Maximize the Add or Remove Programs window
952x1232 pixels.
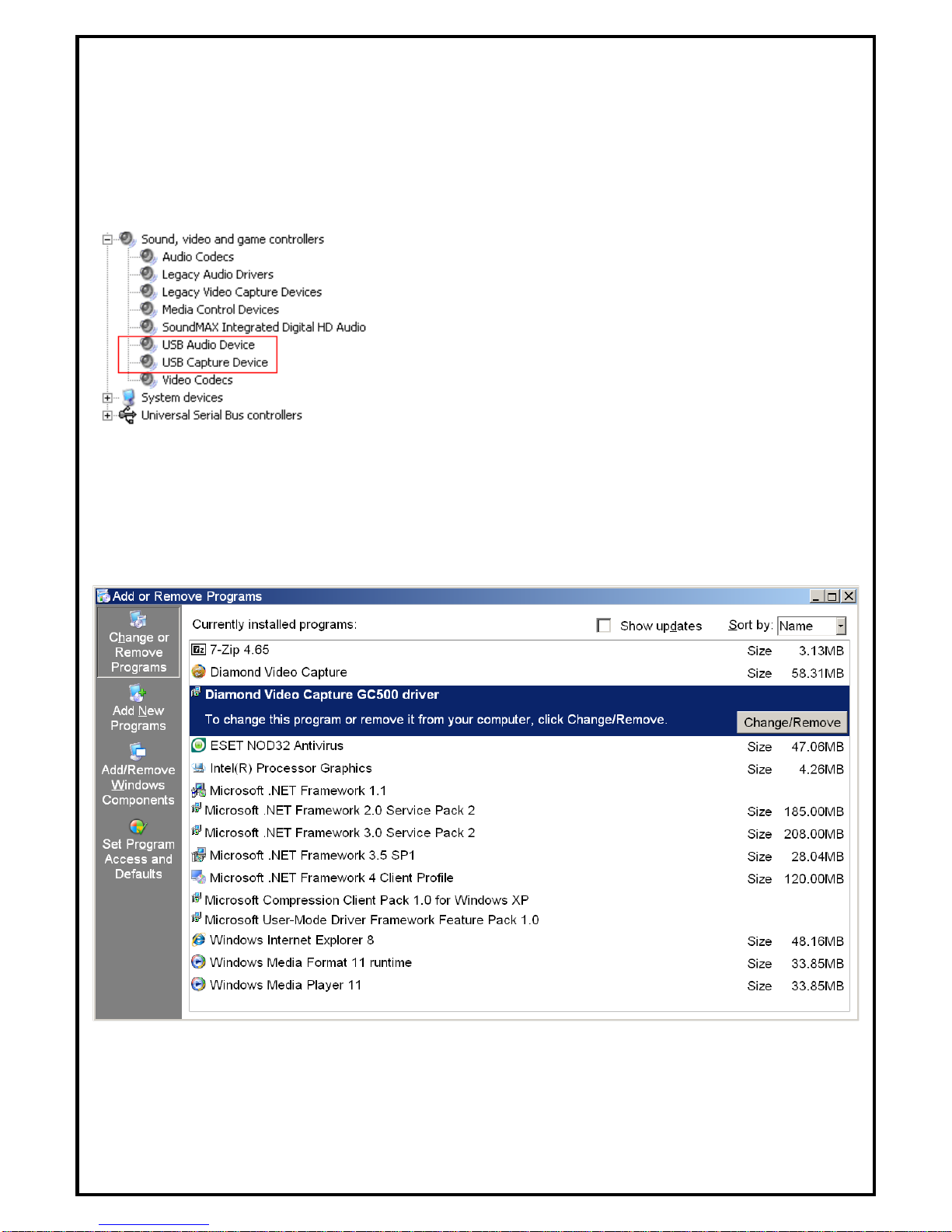tap(832, 596)
